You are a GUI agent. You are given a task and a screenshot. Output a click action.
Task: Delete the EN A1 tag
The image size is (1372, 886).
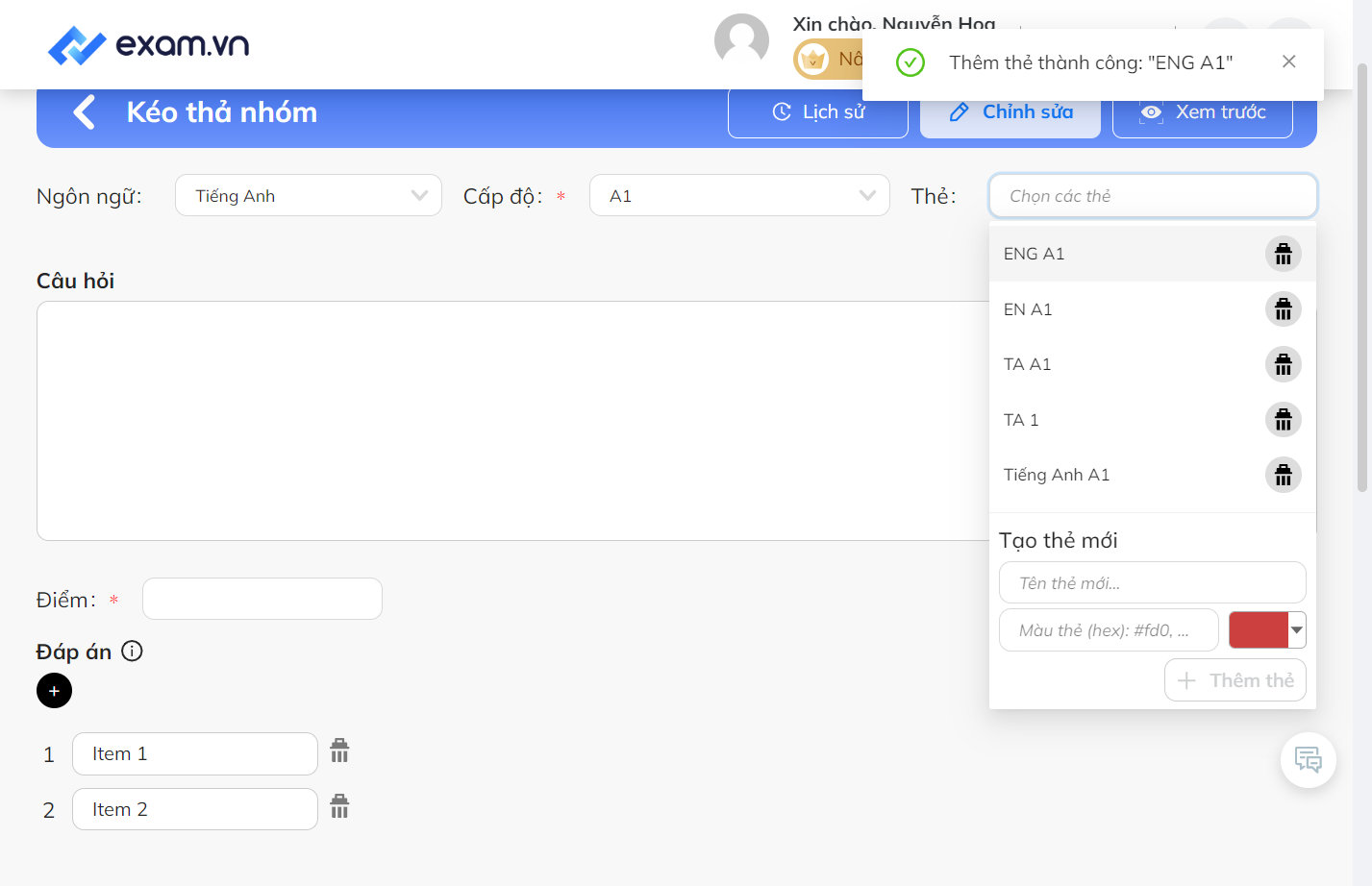[1283, 309]
